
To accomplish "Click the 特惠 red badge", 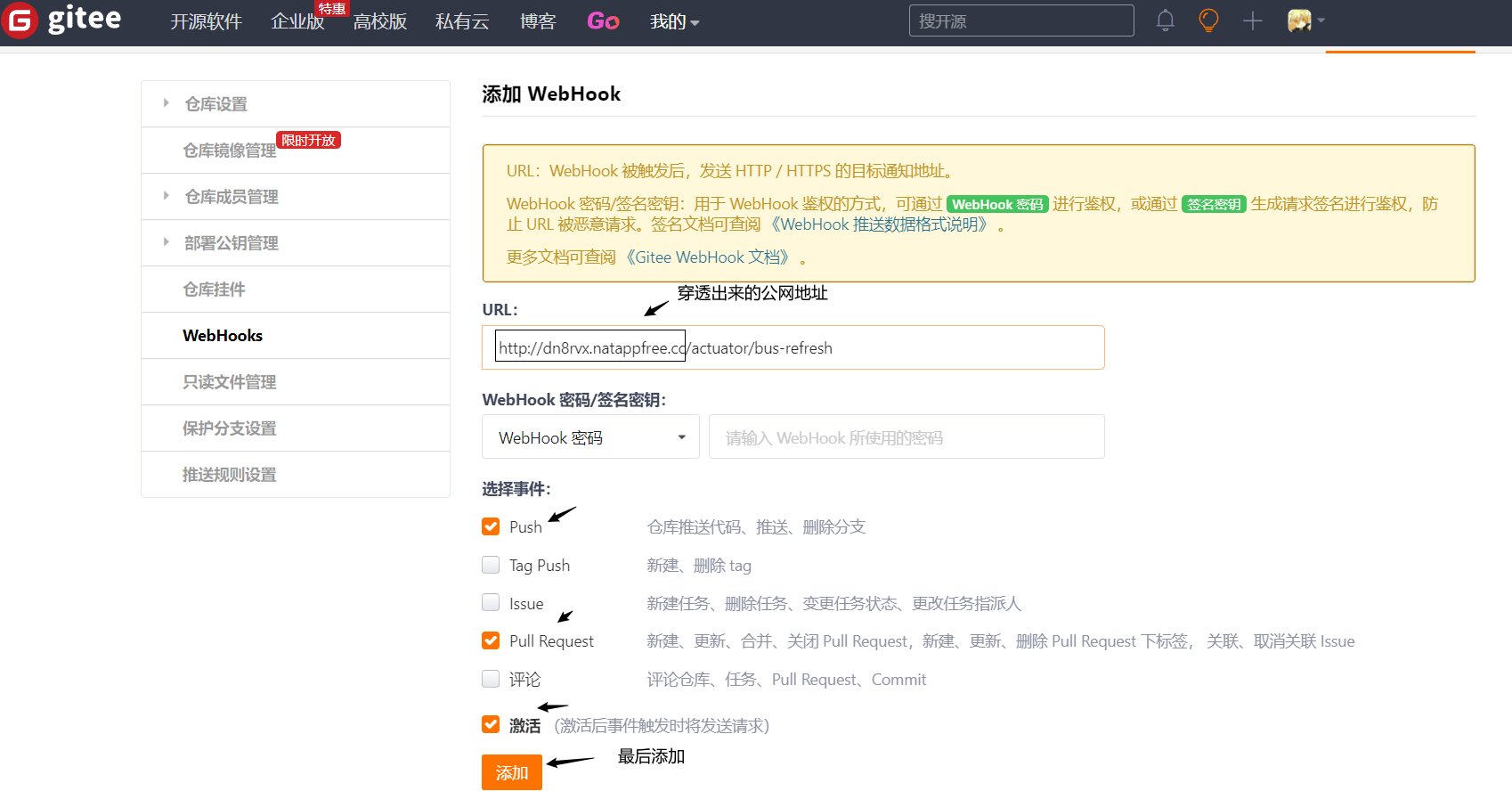I will pyautogui.click(x=332, y=8).
